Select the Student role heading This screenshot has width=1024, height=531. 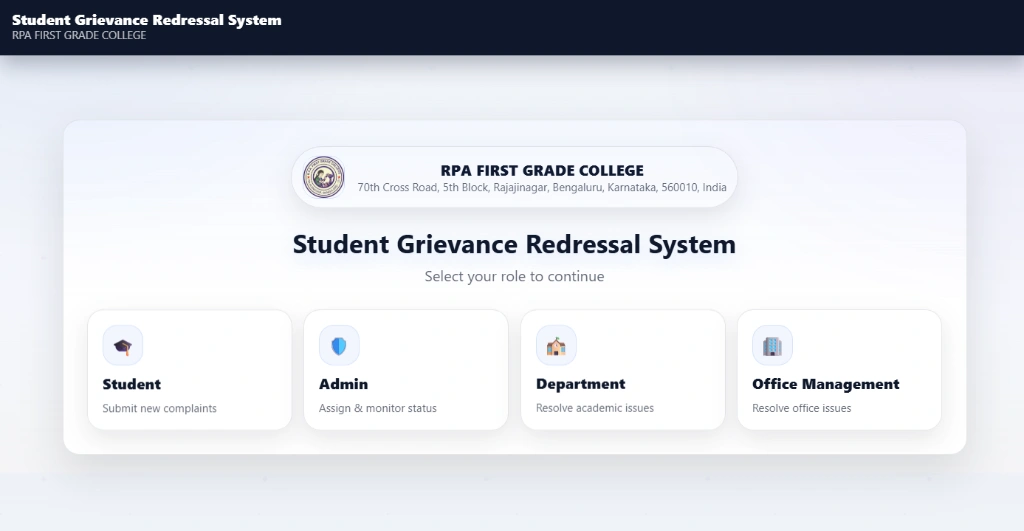pos(131,384)
